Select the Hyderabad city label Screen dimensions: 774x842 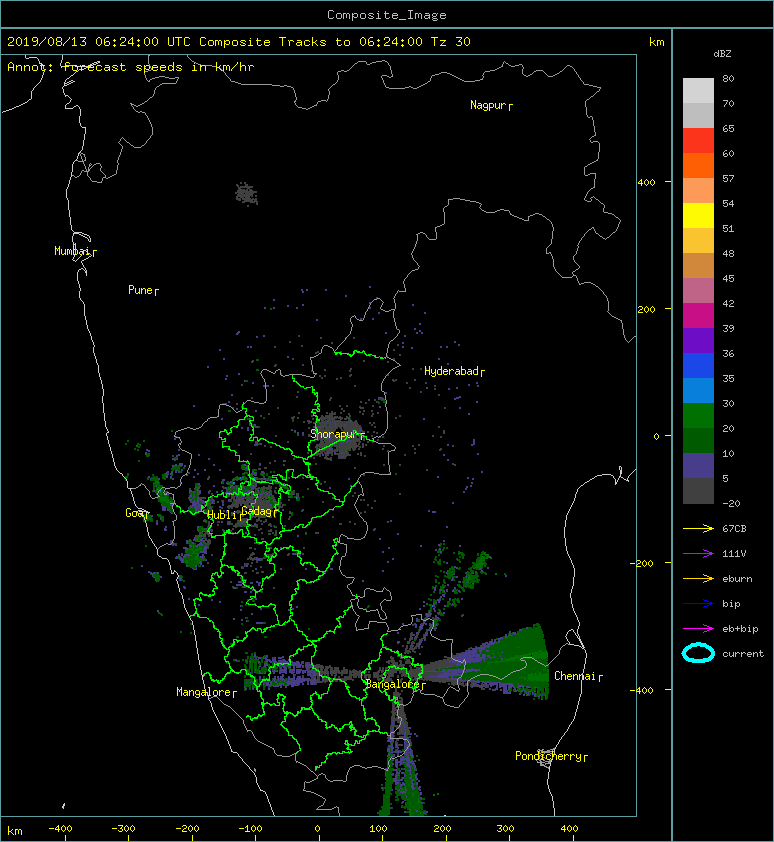451,371
